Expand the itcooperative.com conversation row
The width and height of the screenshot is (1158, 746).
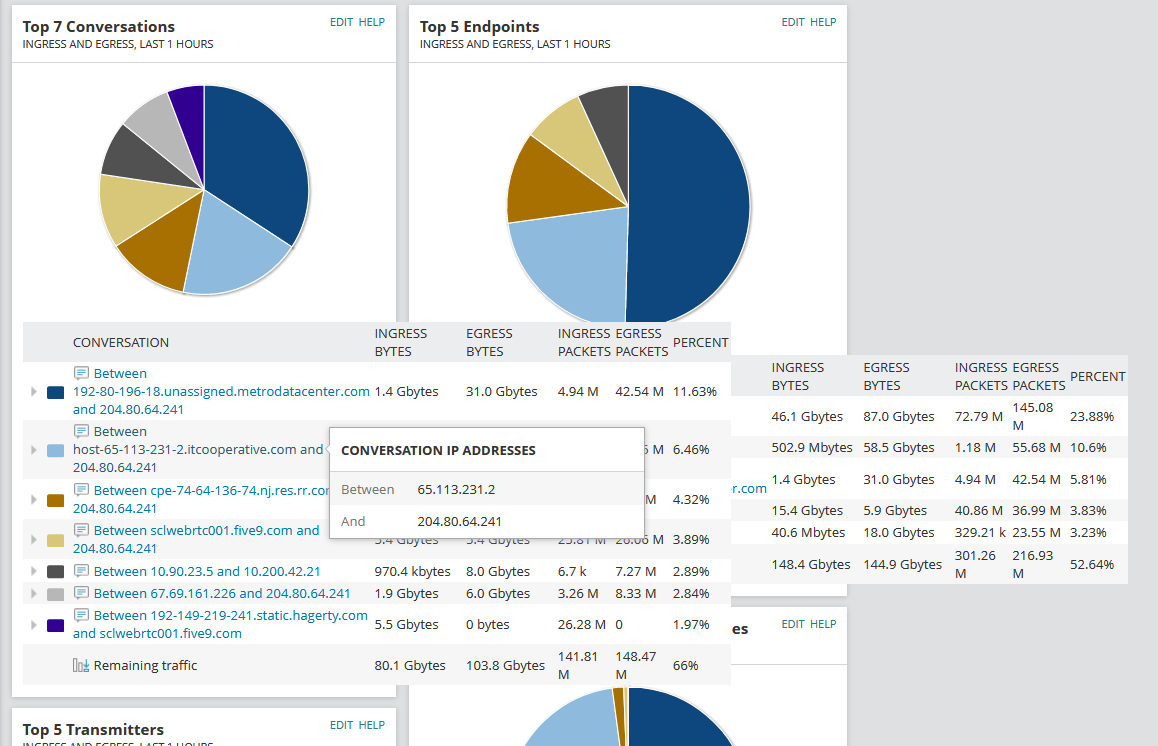pyautogui.click(x=33, y=449)
